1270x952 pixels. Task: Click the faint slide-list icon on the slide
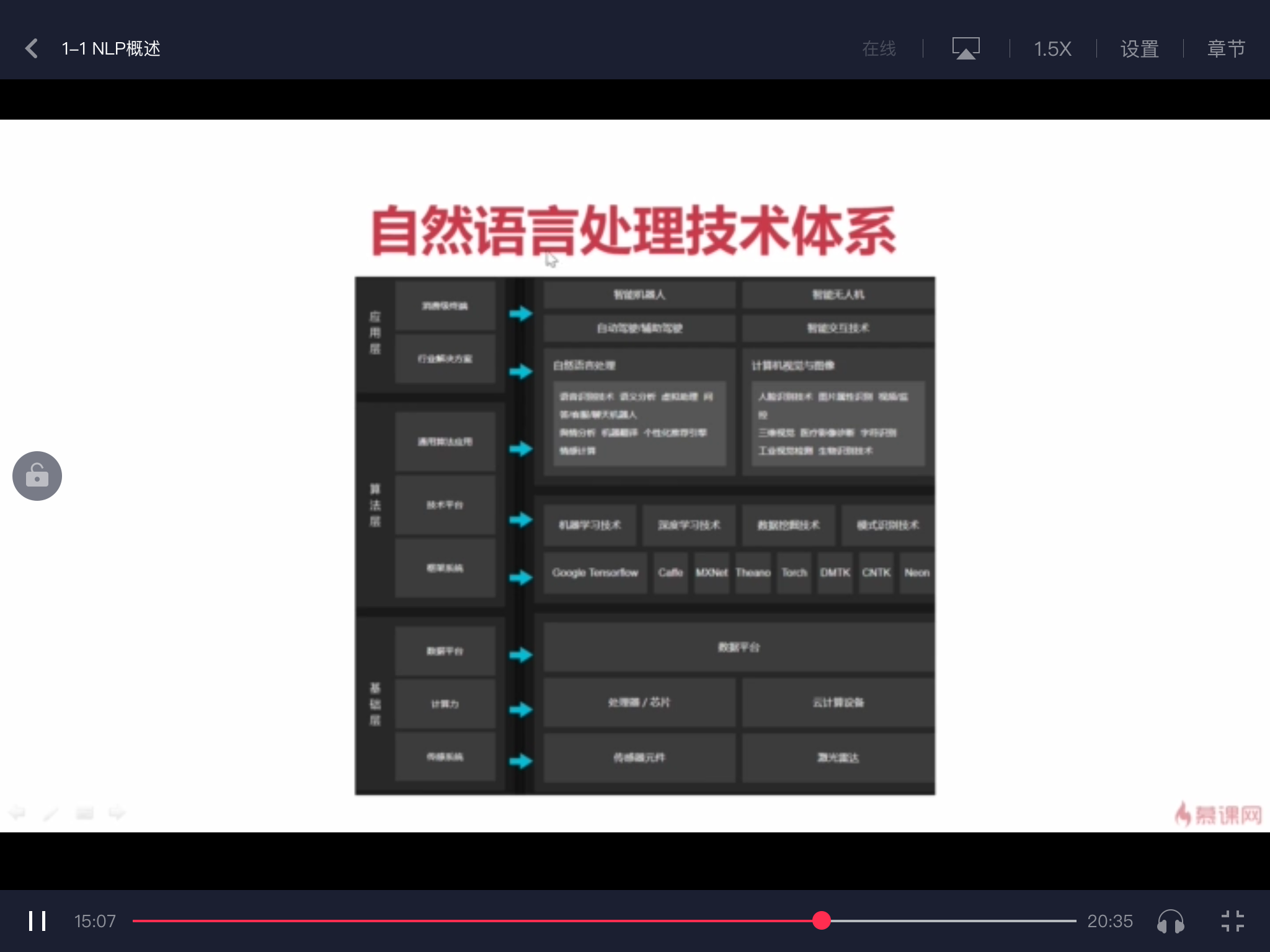tap(85, 813)
